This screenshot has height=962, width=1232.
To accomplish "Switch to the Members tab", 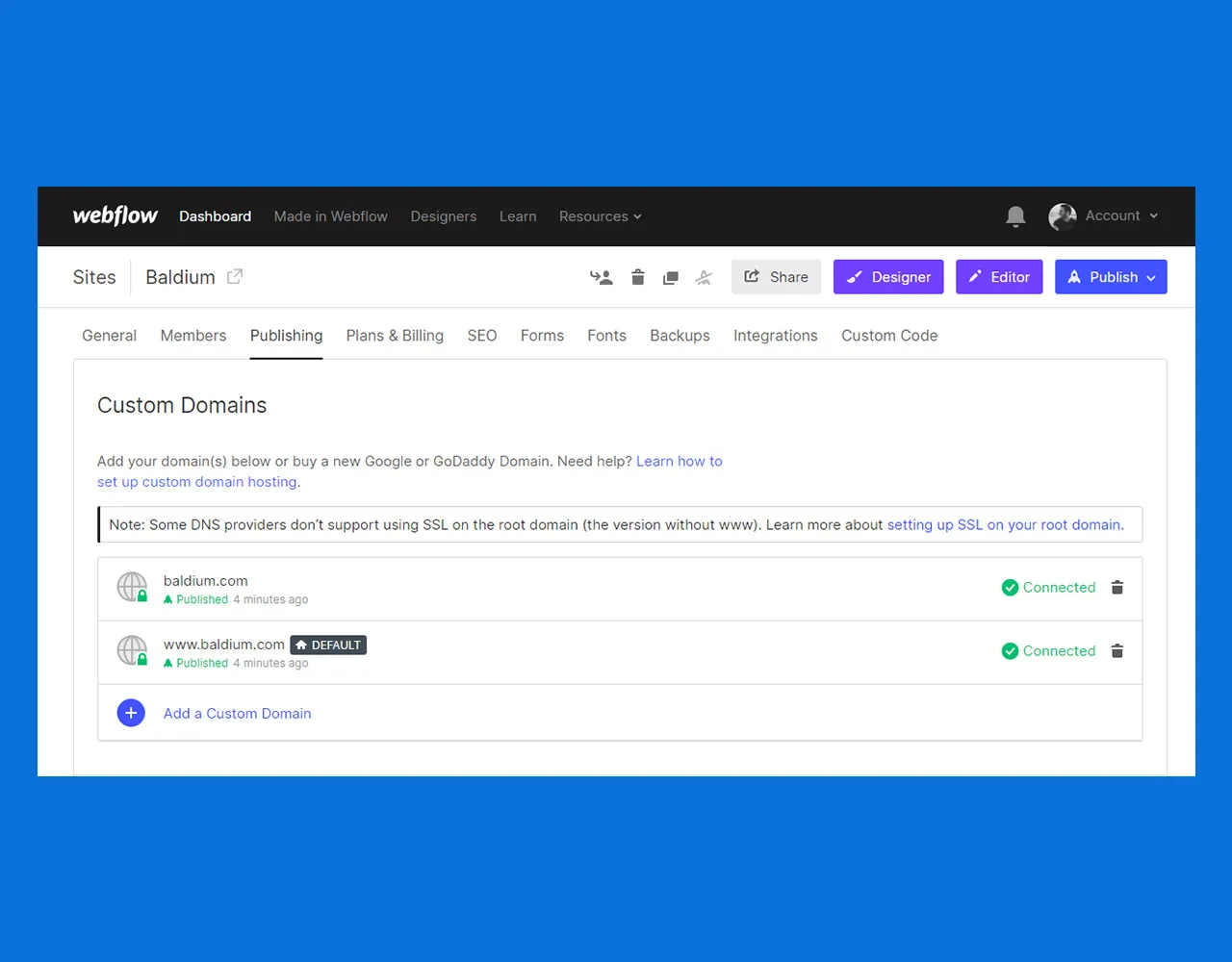I will pos(193,335).
